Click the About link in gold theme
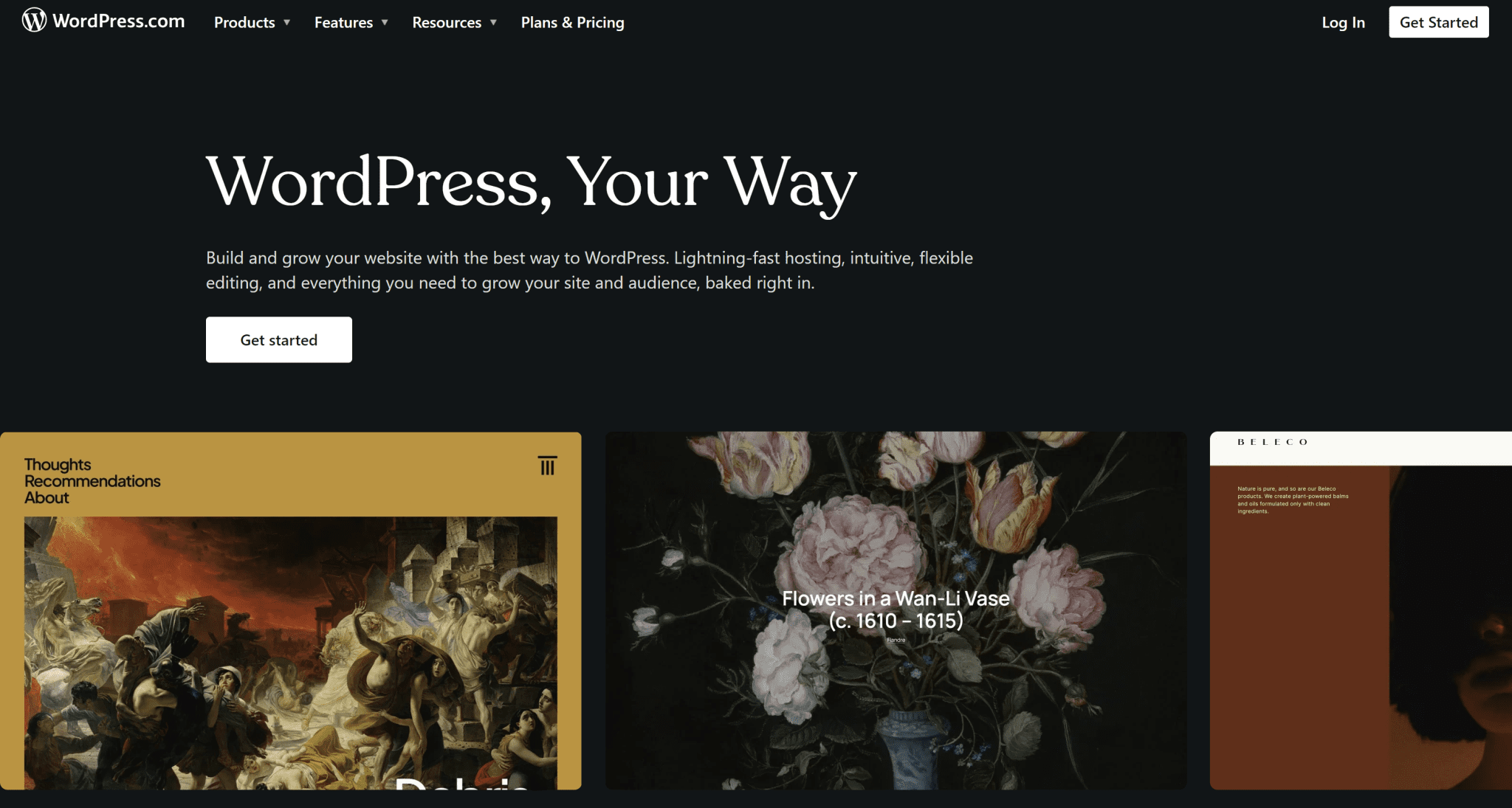 pos(47,497)
